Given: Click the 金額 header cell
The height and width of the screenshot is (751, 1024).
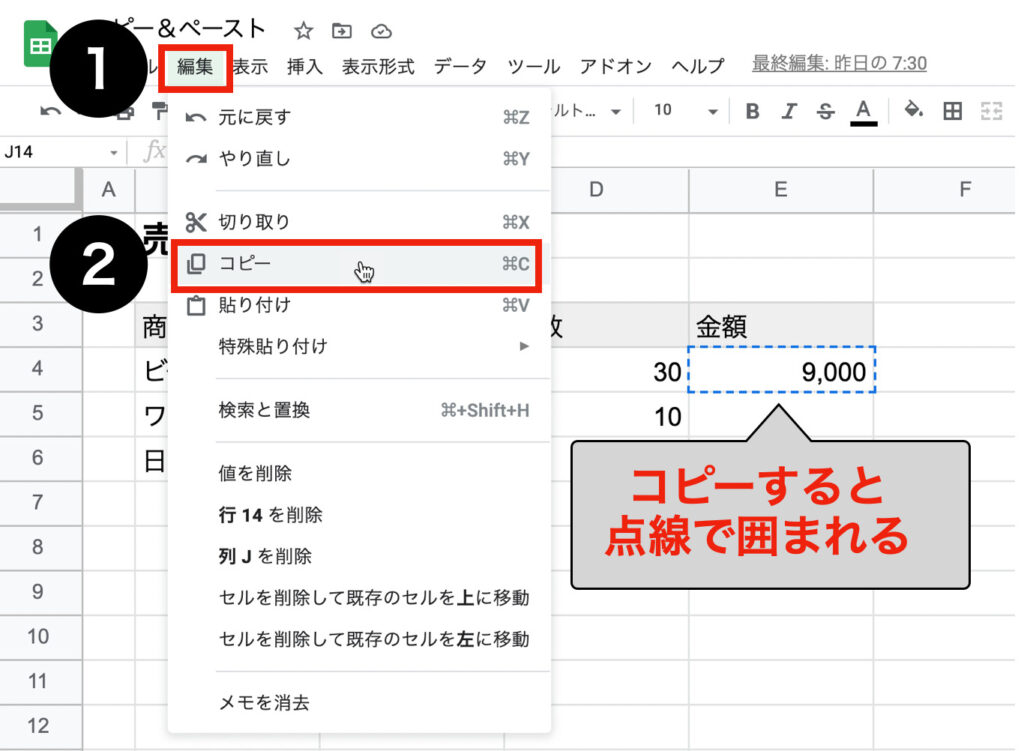Looking at the screenshot, I should [781, 325].
